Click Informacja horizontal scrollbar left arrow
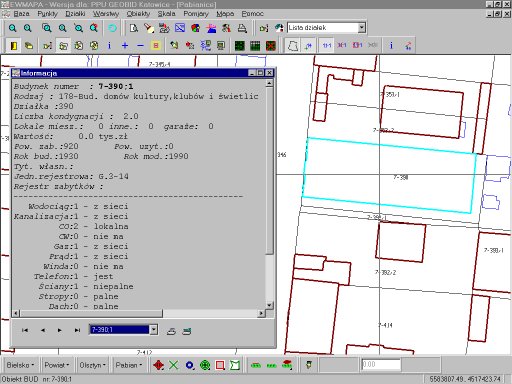Screen dimensions: 512x384 click(16, 313)
